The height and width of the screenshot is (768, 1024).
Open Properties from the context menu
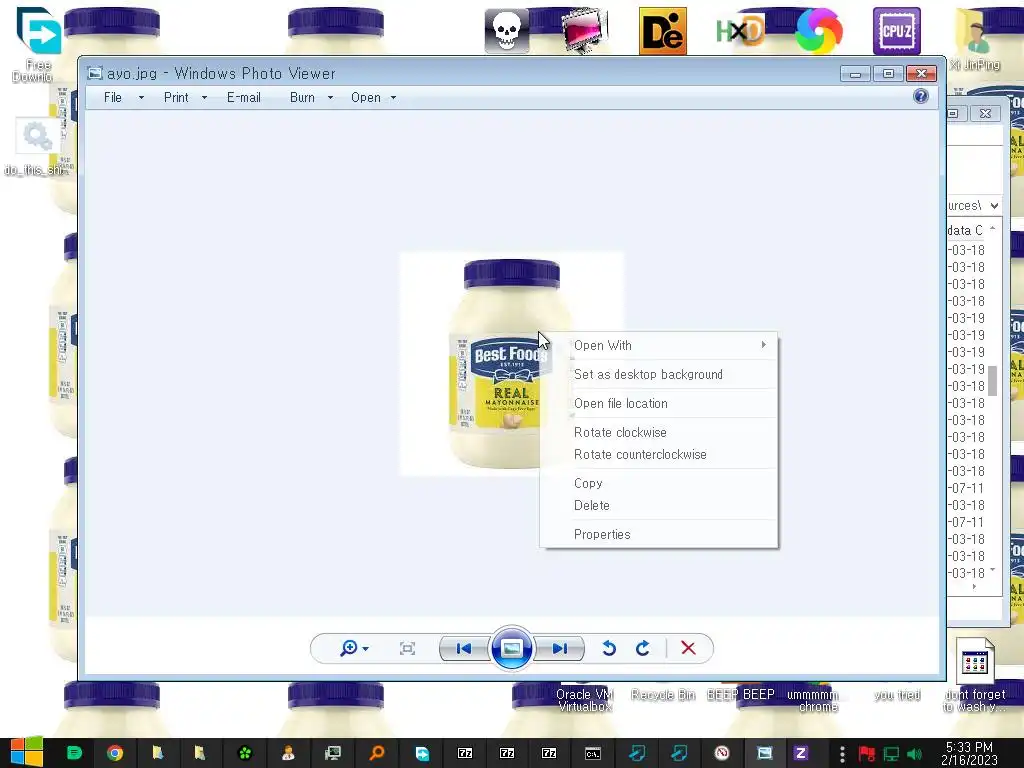click(x=659, y=534)
